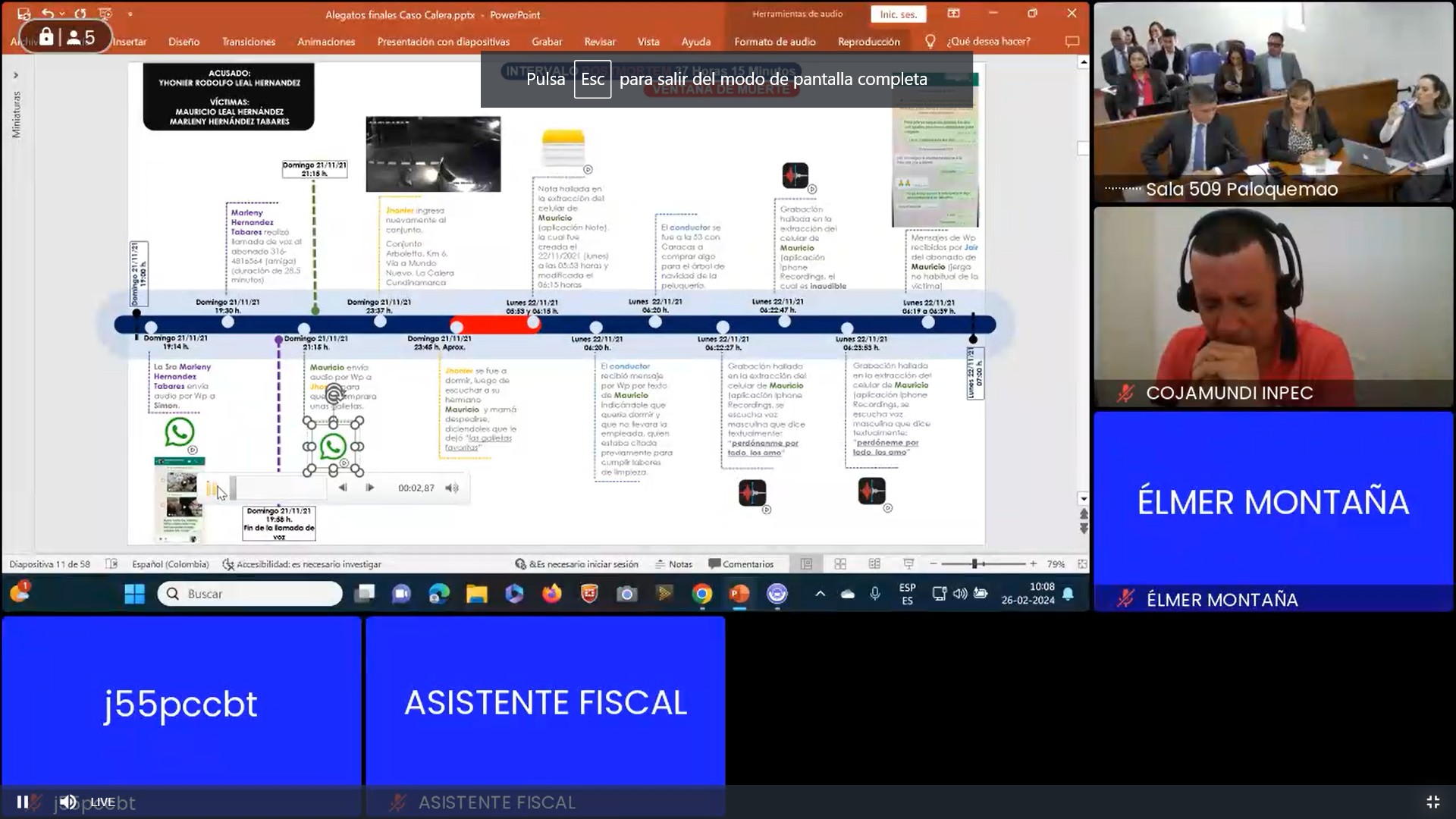Image resolution: width=1456 pixels, height=819 pixels.
Task: Fit slide to current window
Action: (x=1082, y=564)
